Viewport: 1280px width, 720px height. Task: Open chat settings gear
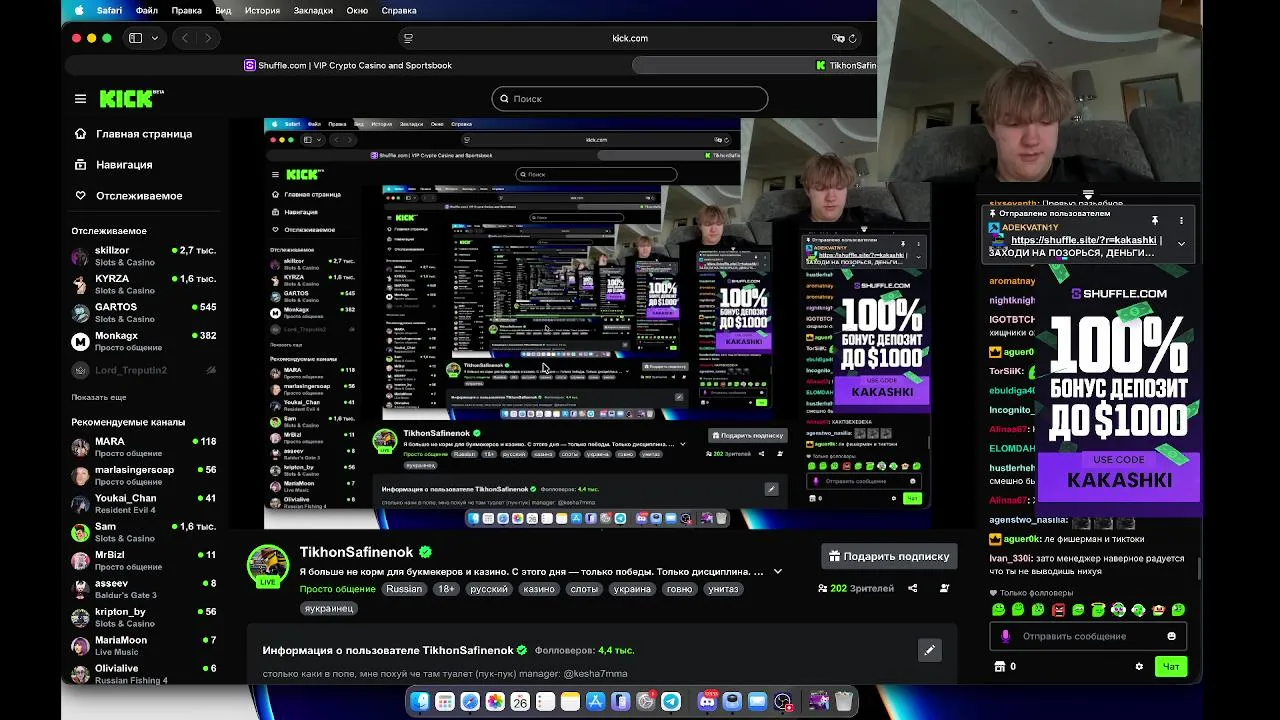(x=1138, y=666)
